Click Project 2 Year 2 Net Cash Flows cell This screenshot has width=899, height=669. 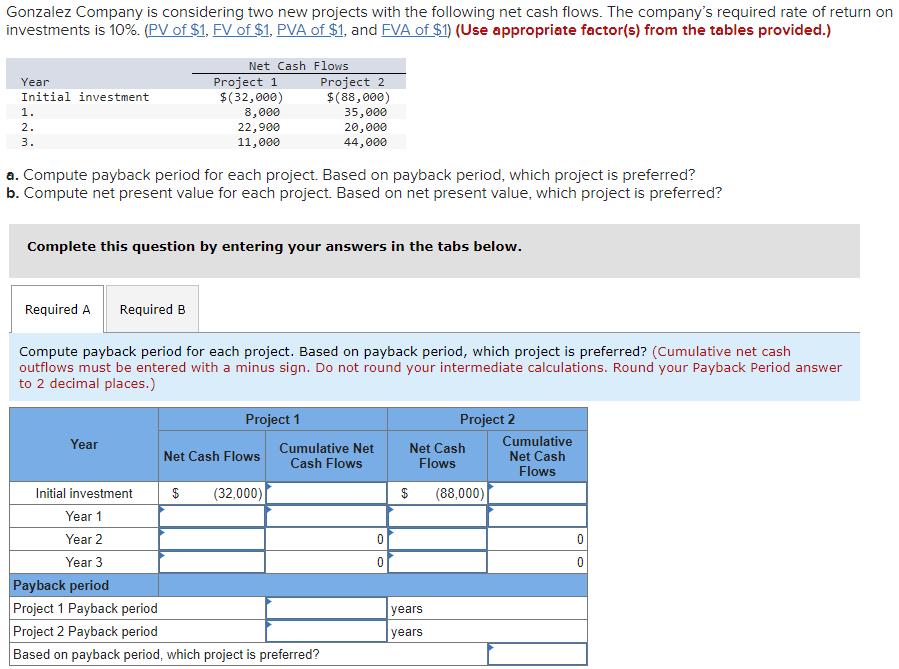(x=437, y=538)
